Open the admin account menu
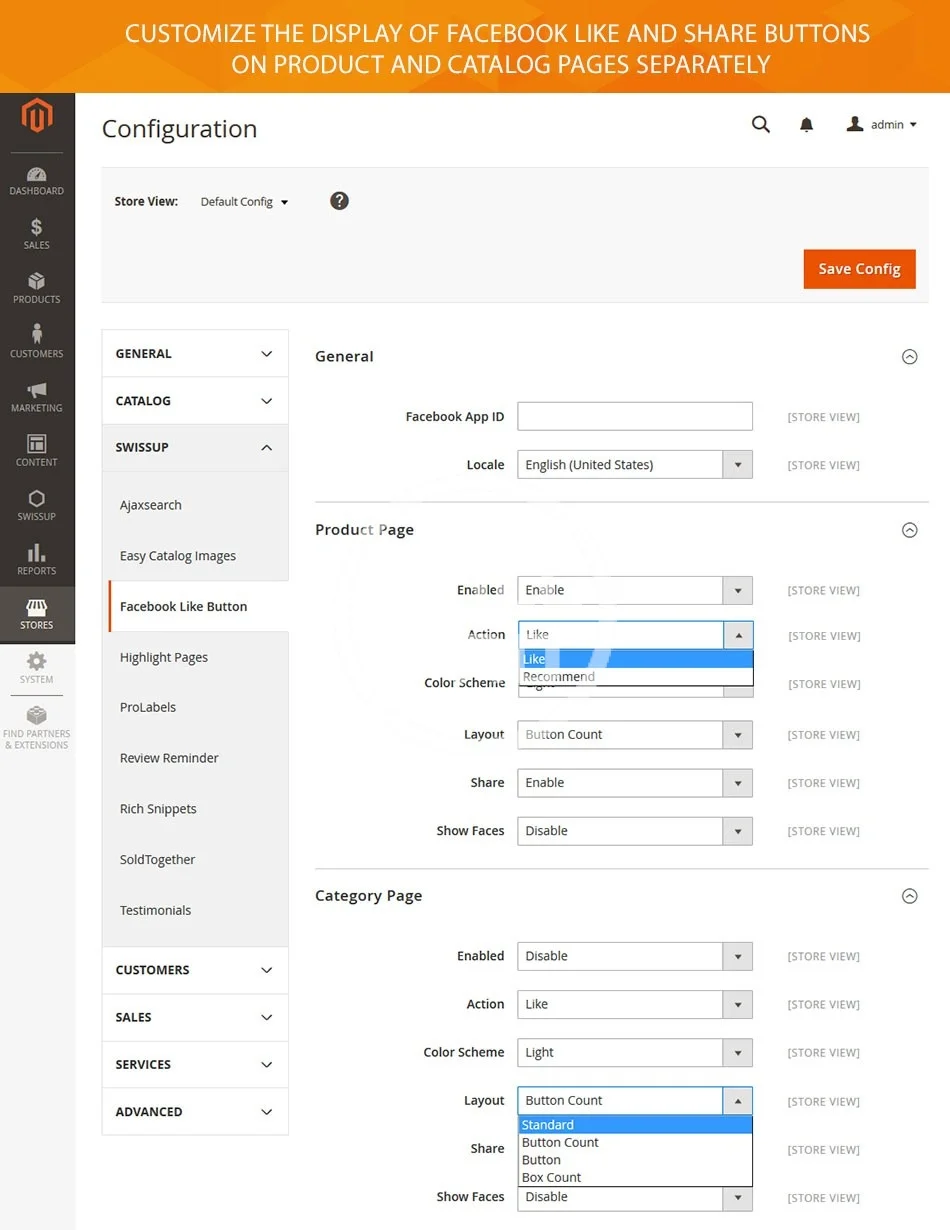The image size is (950, 1230). (882, 125)
